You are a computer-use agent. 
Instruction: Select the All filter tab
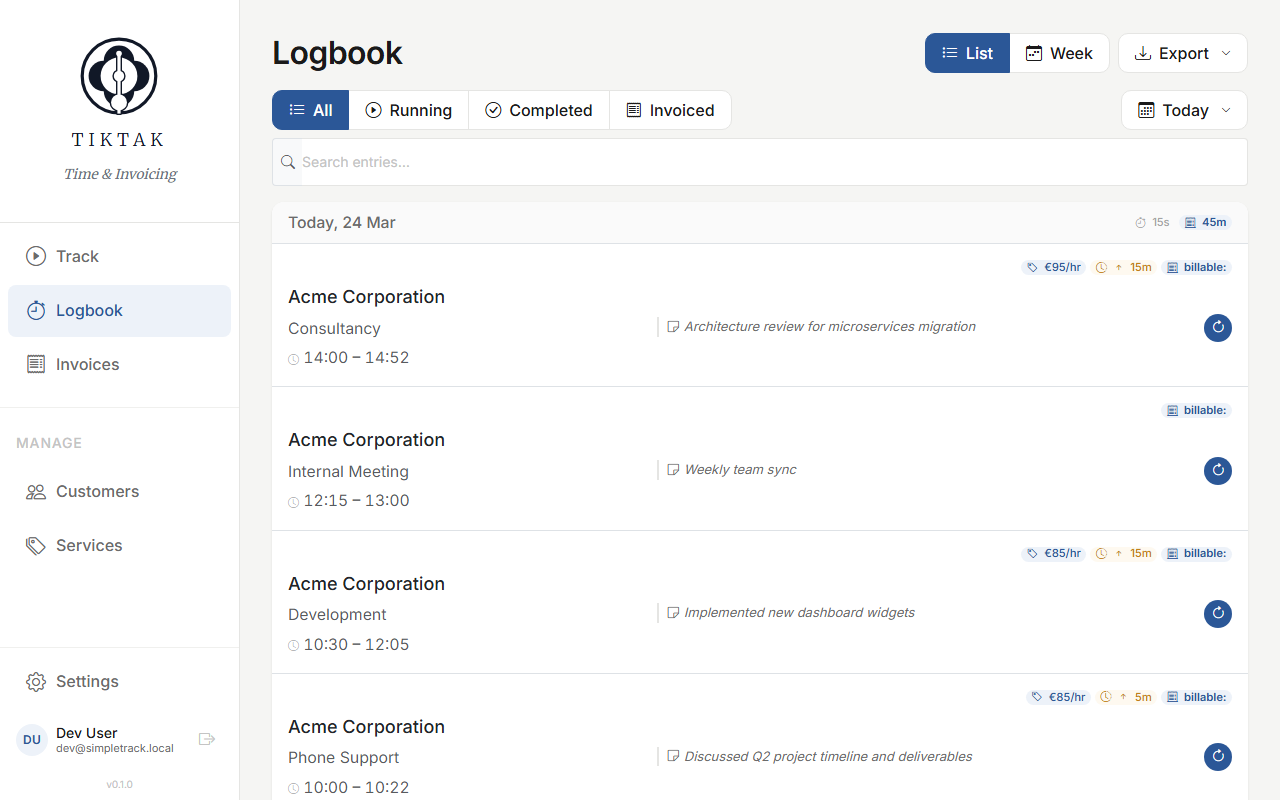310,110
